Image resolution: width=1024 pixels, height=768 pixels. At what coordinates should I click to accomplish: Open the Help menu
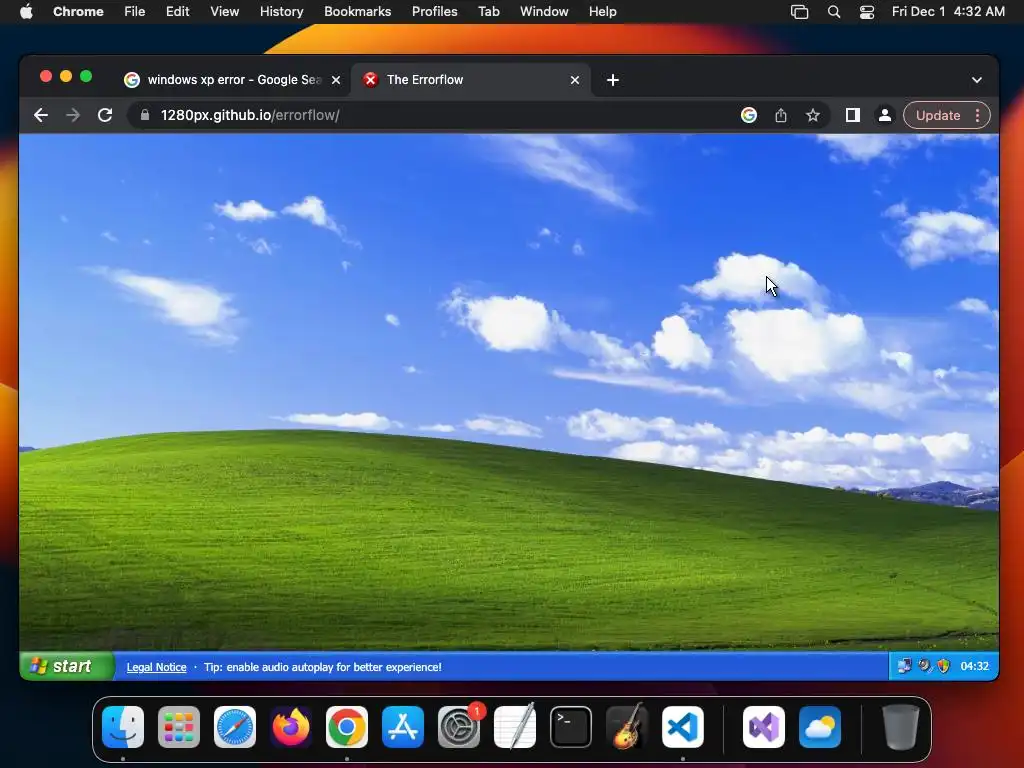(602, 11)
